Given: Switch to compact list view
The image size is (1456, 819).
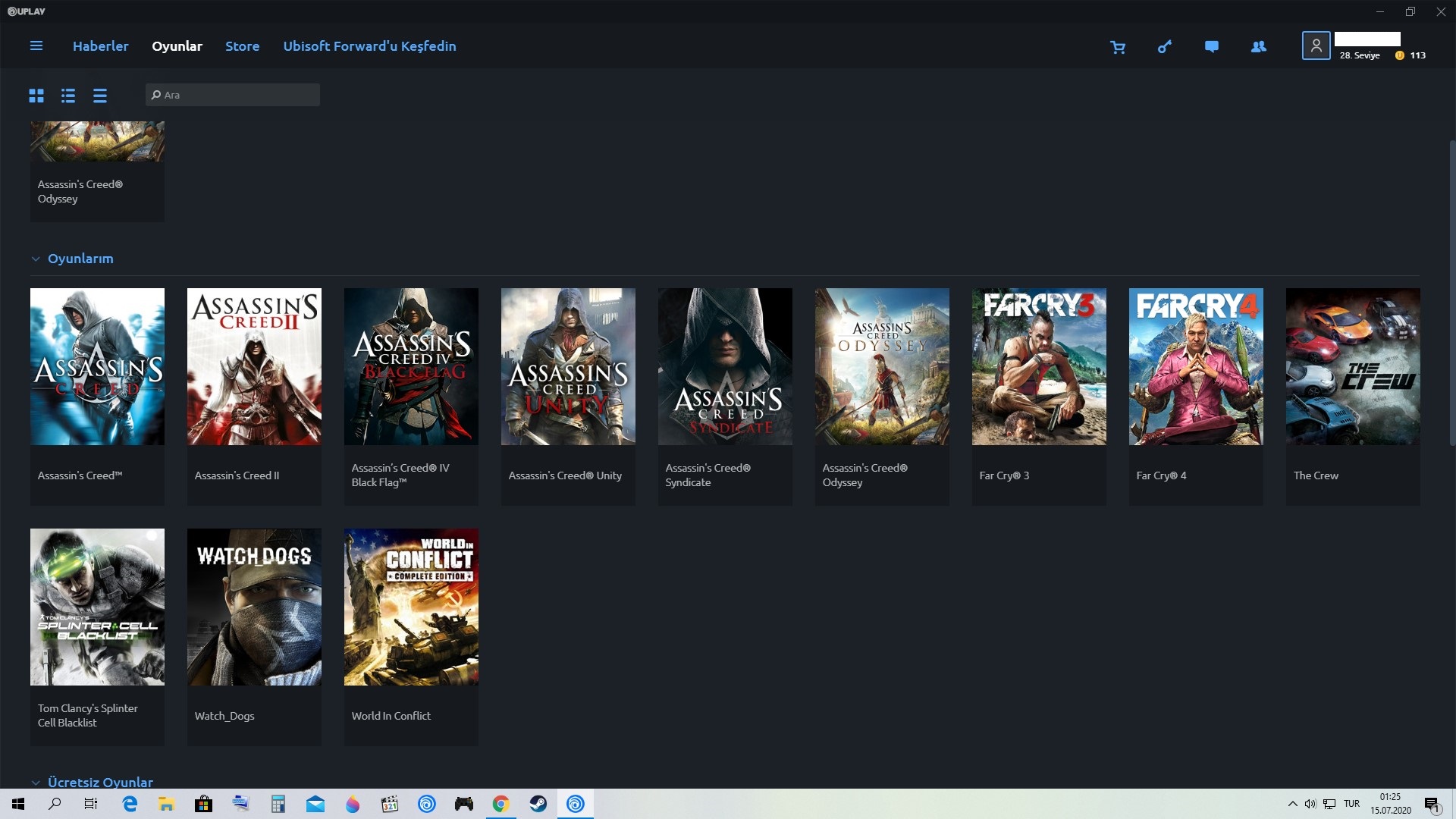Looking at the screenshot, I should click(x=100, y=96).
